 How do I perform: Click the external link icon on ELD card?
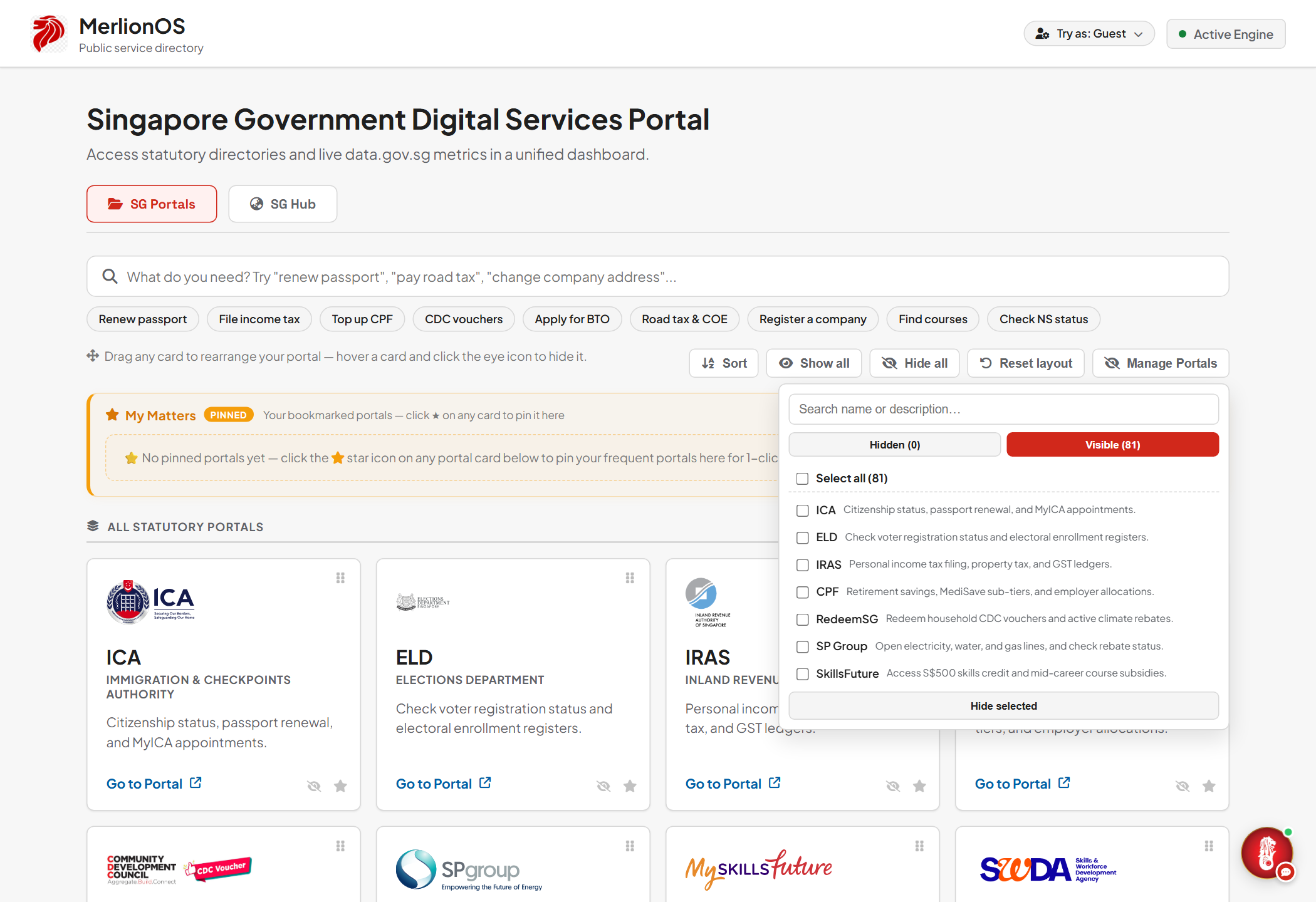485,783
